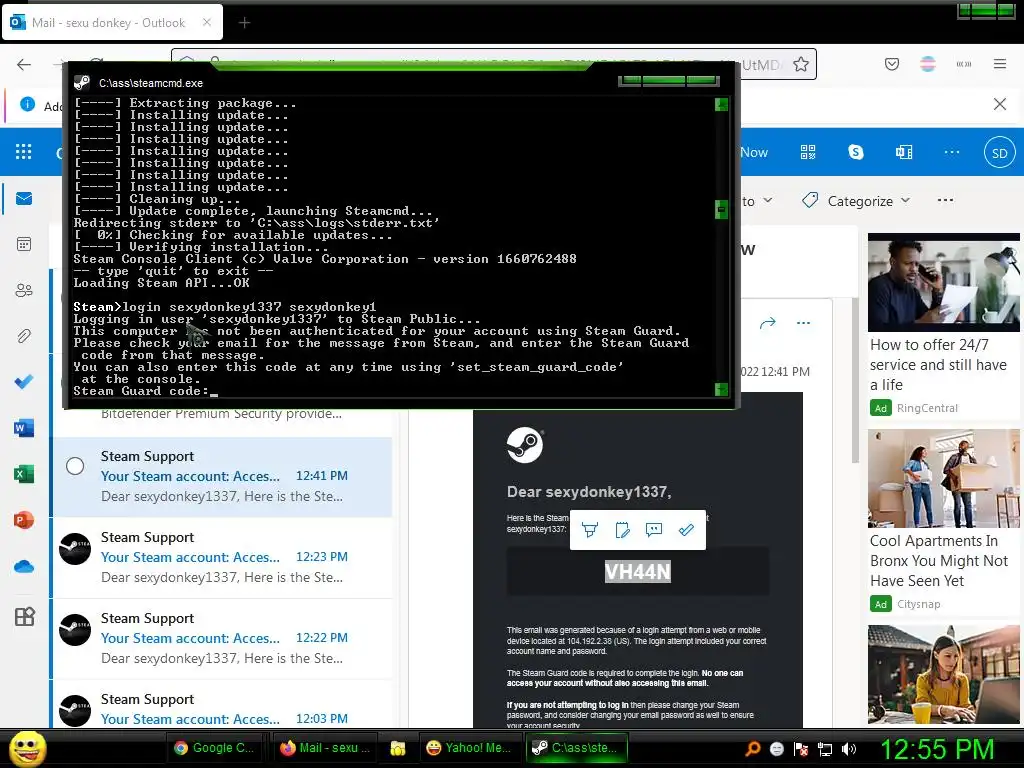Switch to Yahoo! Messenger taskbar item
The width and height of the screenshot is (1024, 768).
468,748
